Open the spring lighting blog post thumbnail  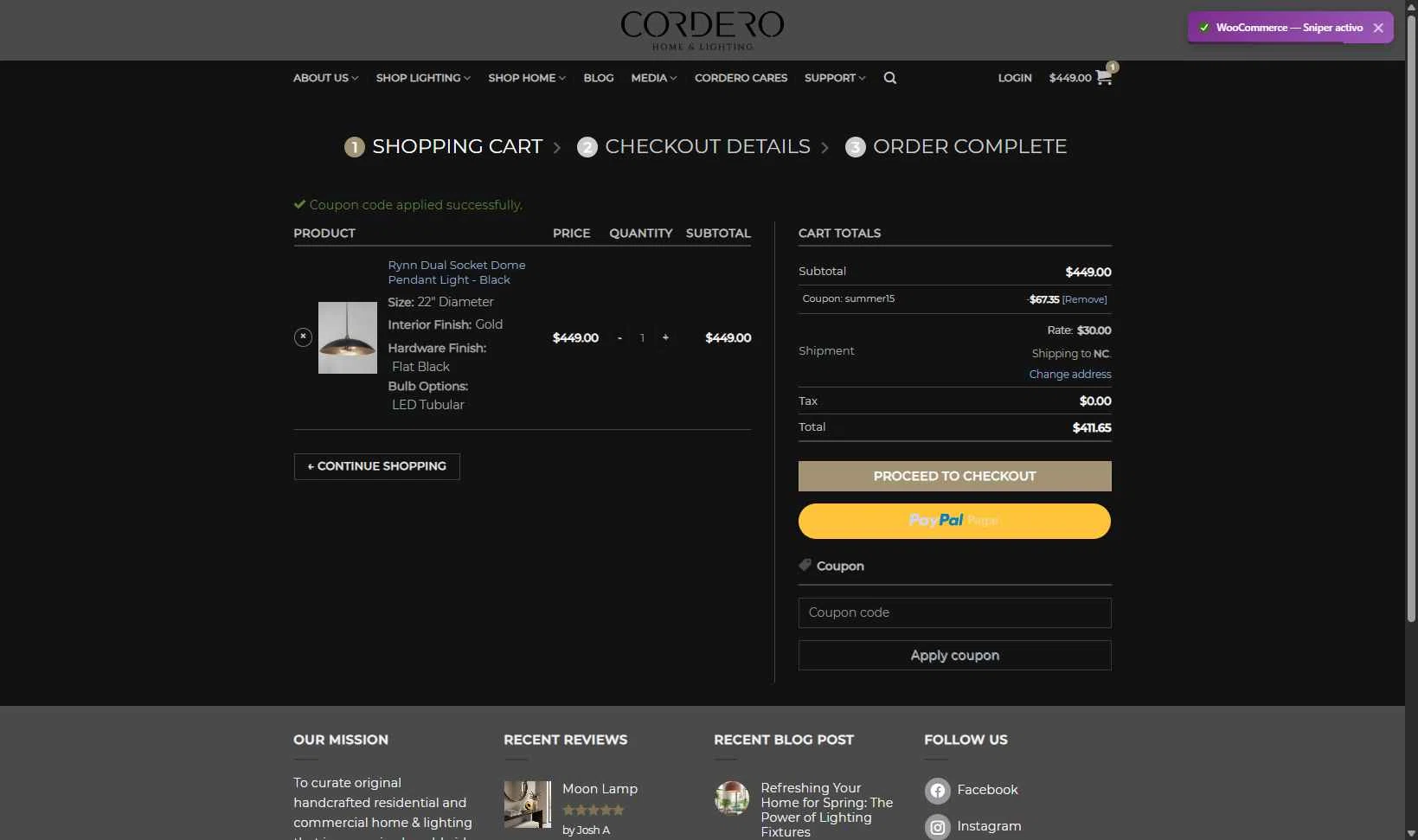[x=732, y=798]
